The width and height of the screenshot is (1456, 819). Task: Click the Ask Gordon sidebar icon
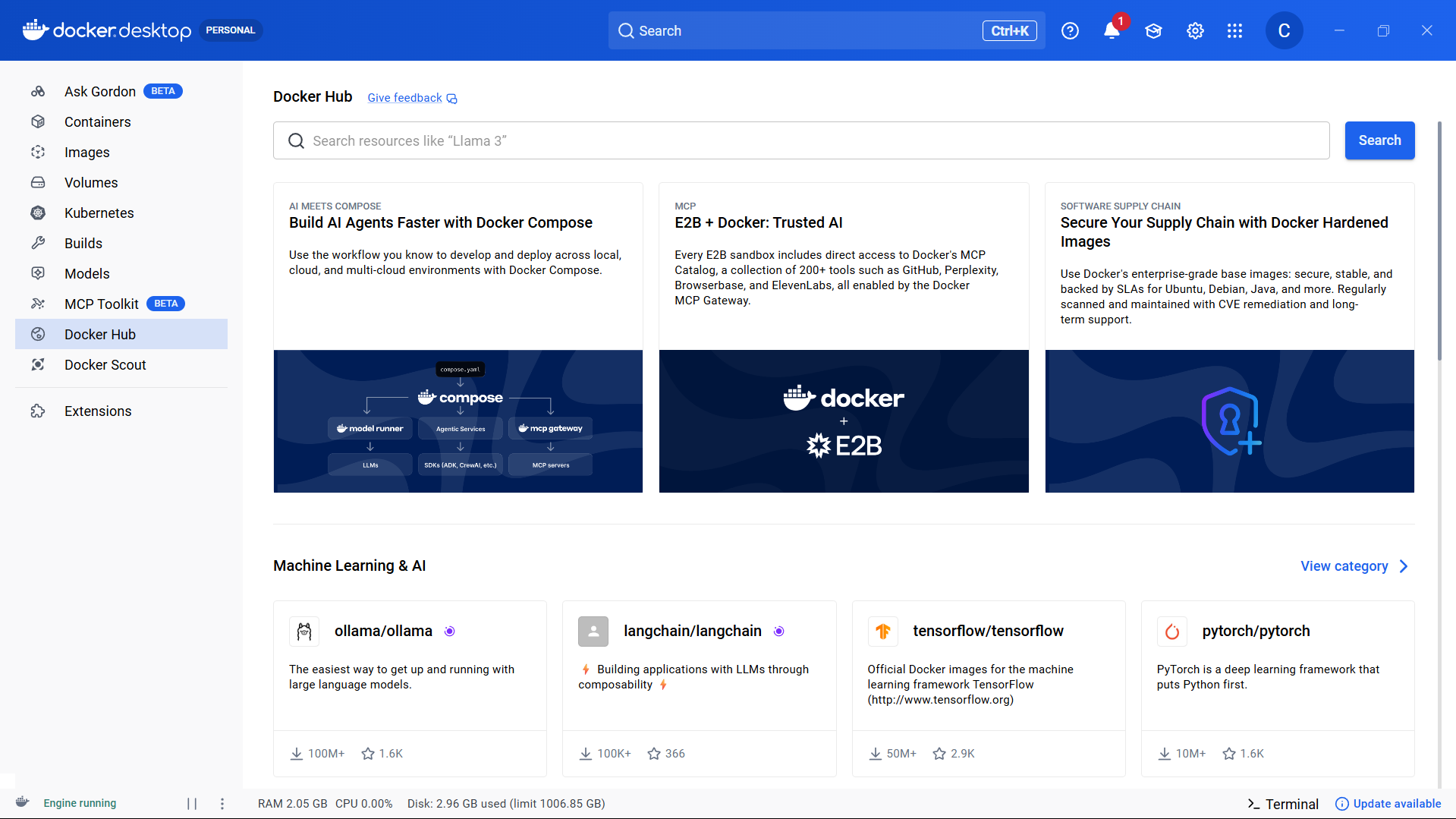[38, 92]
